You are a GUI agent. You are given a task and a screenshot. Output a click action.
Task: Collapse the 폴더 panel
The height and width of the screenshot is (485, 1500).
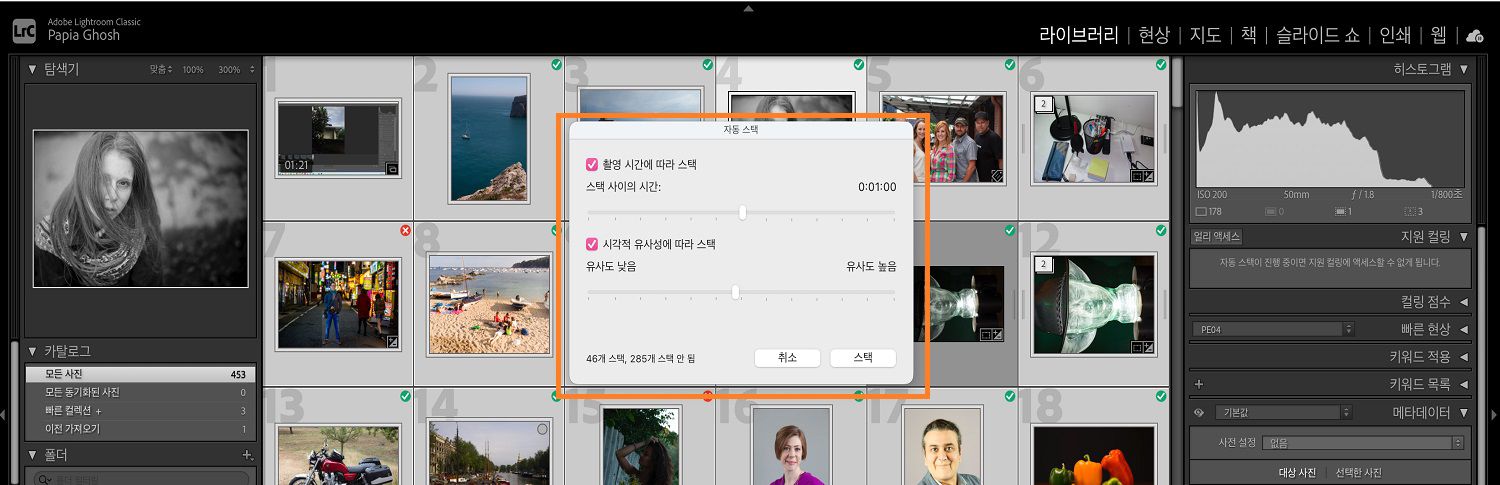click(32, 456)
